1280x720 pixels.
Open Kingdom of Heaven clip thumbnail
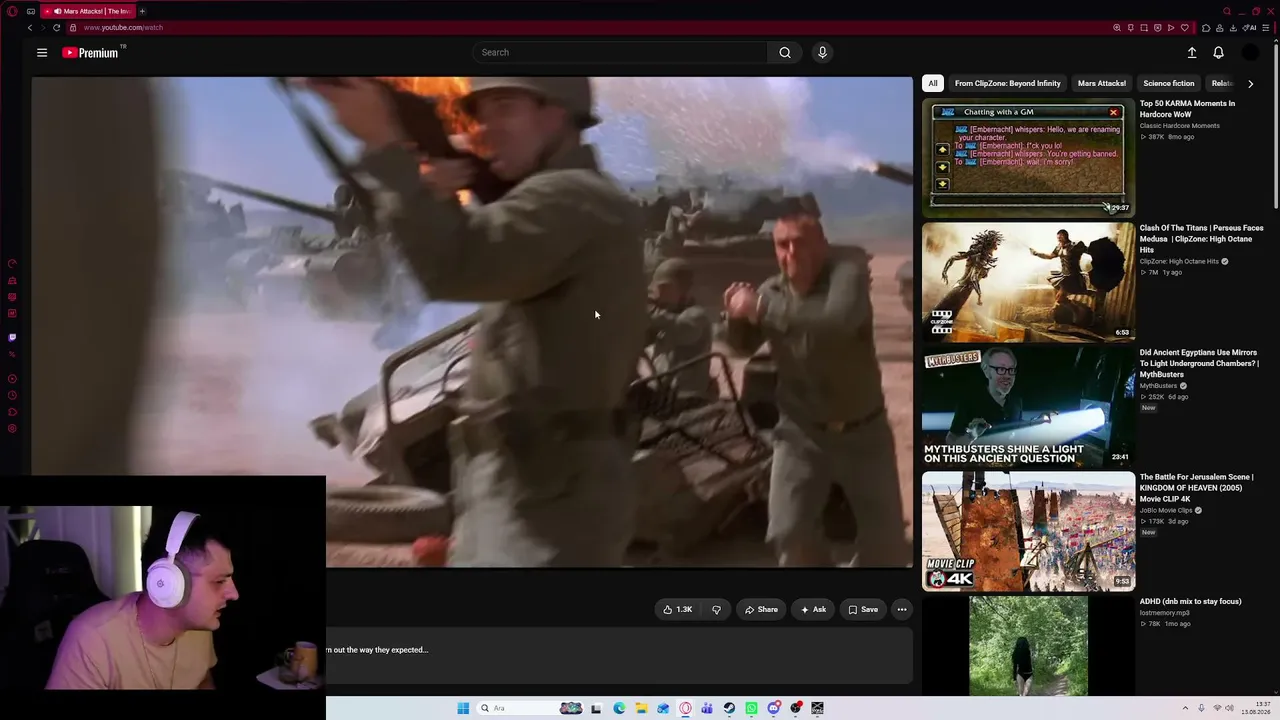tap(1028, 531)
